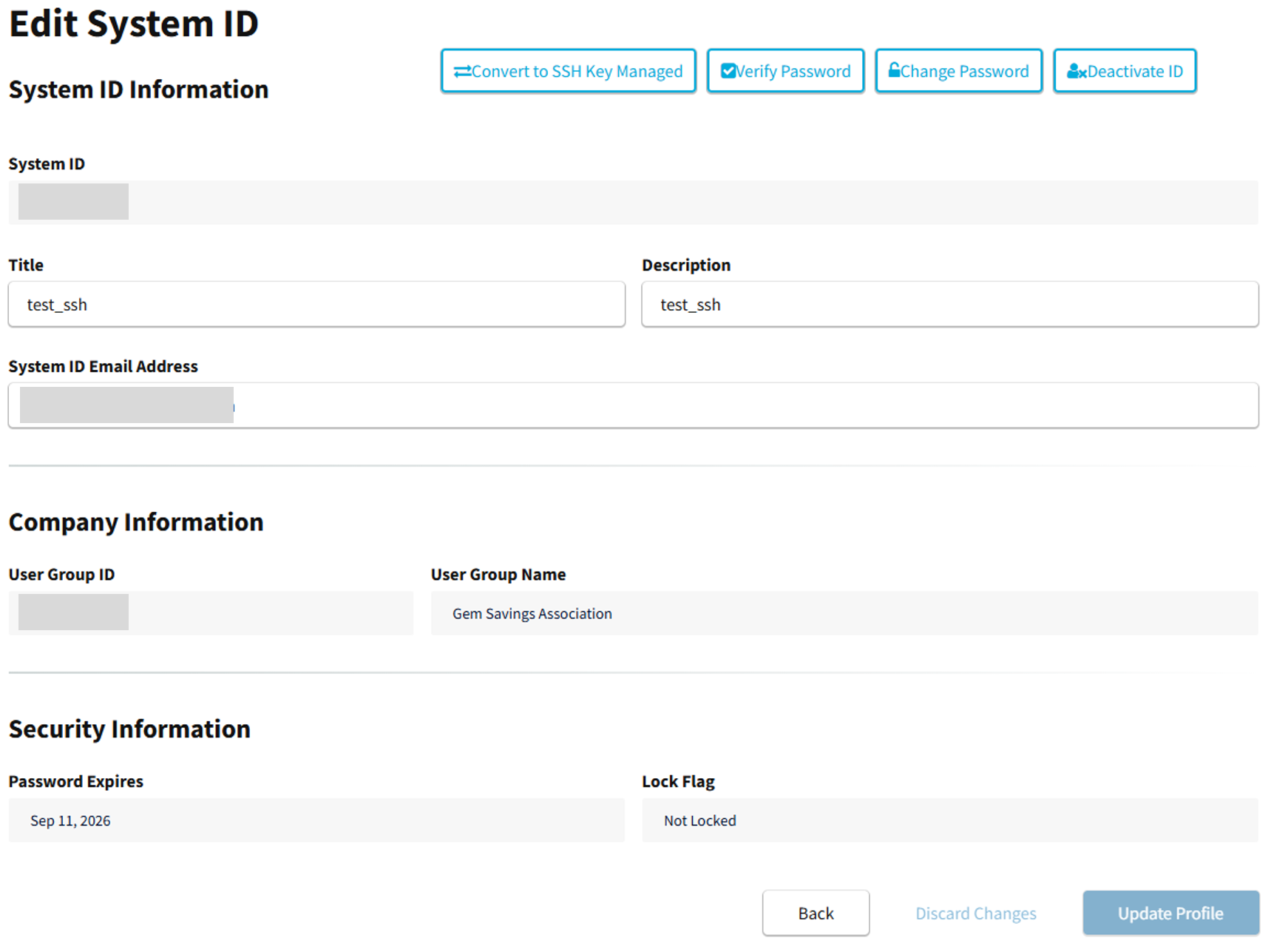Image resolution: width=1288 pixels, height=949 pixels.
Task: Click the checkmark icon beside Verify Password
Action: tap(728, 71)
